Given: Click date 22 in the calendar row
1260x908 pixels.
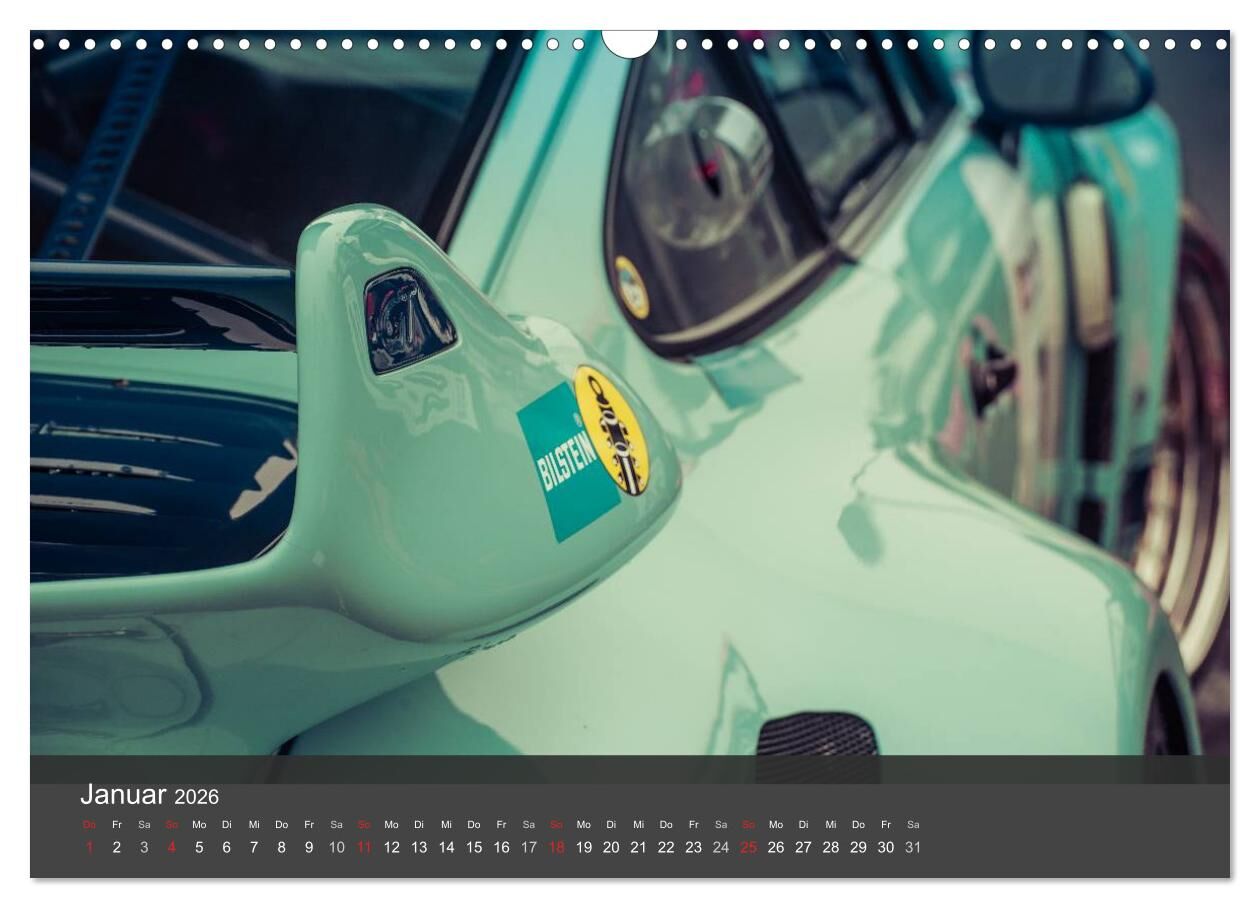Looking at the screenshot, I should pyautogui.click(x=666, y=847).
